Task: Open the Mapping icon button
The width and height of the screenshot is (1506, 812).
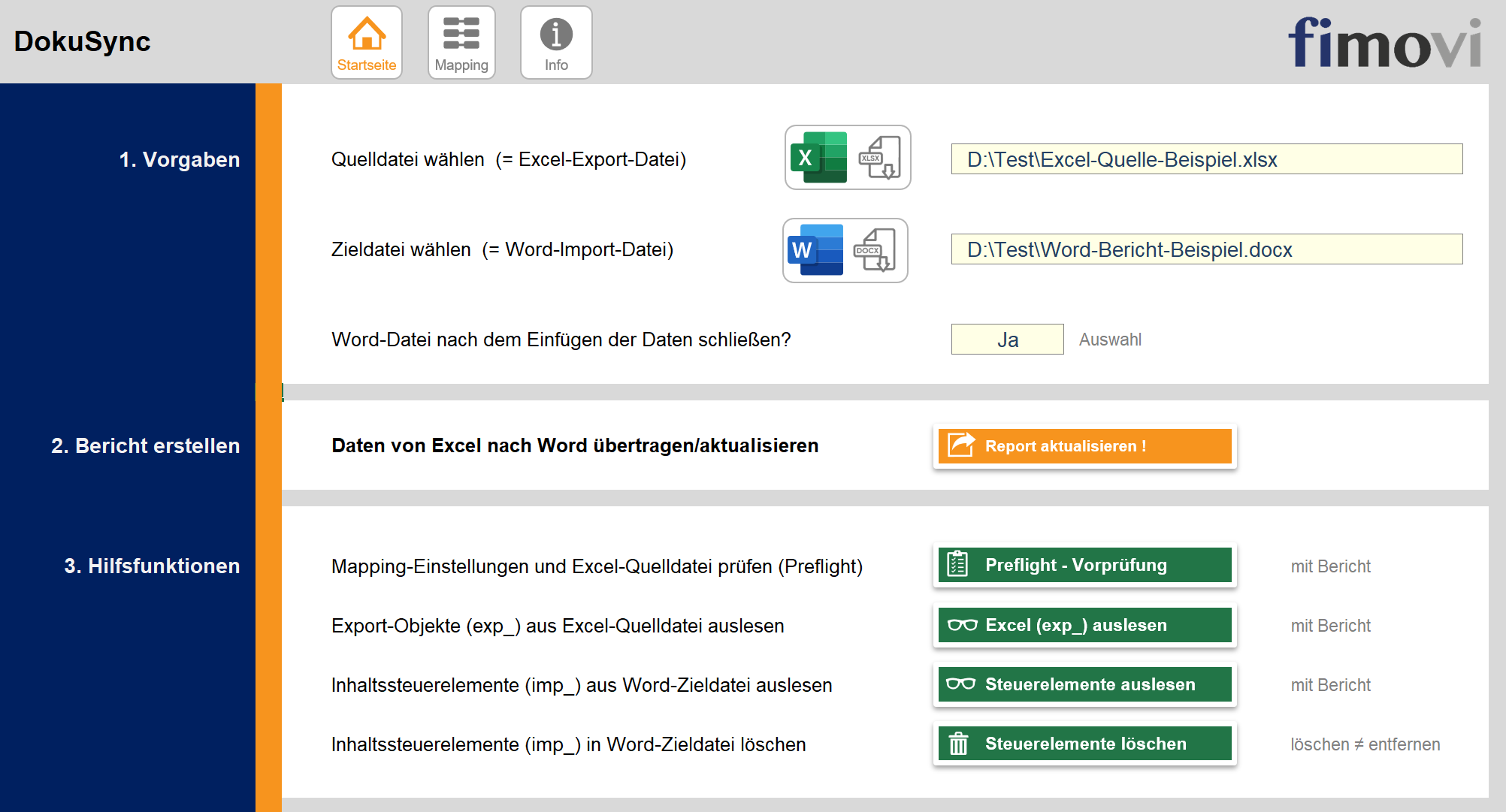Action: [x=461, y=43]
